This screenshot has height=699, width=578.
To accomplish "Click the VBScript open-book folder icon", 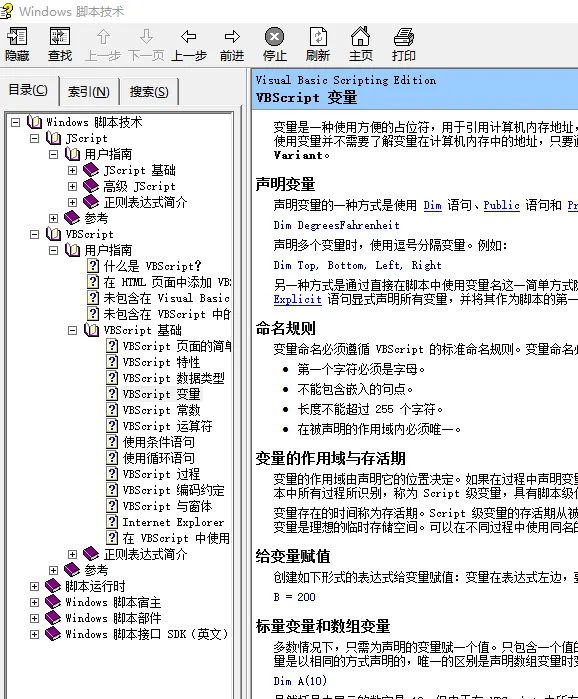I will pos(53,234).
